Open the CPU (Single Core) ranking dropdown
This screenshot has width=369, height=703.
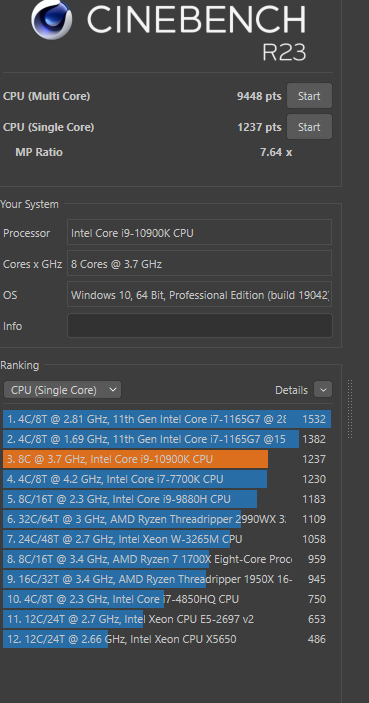62,390
